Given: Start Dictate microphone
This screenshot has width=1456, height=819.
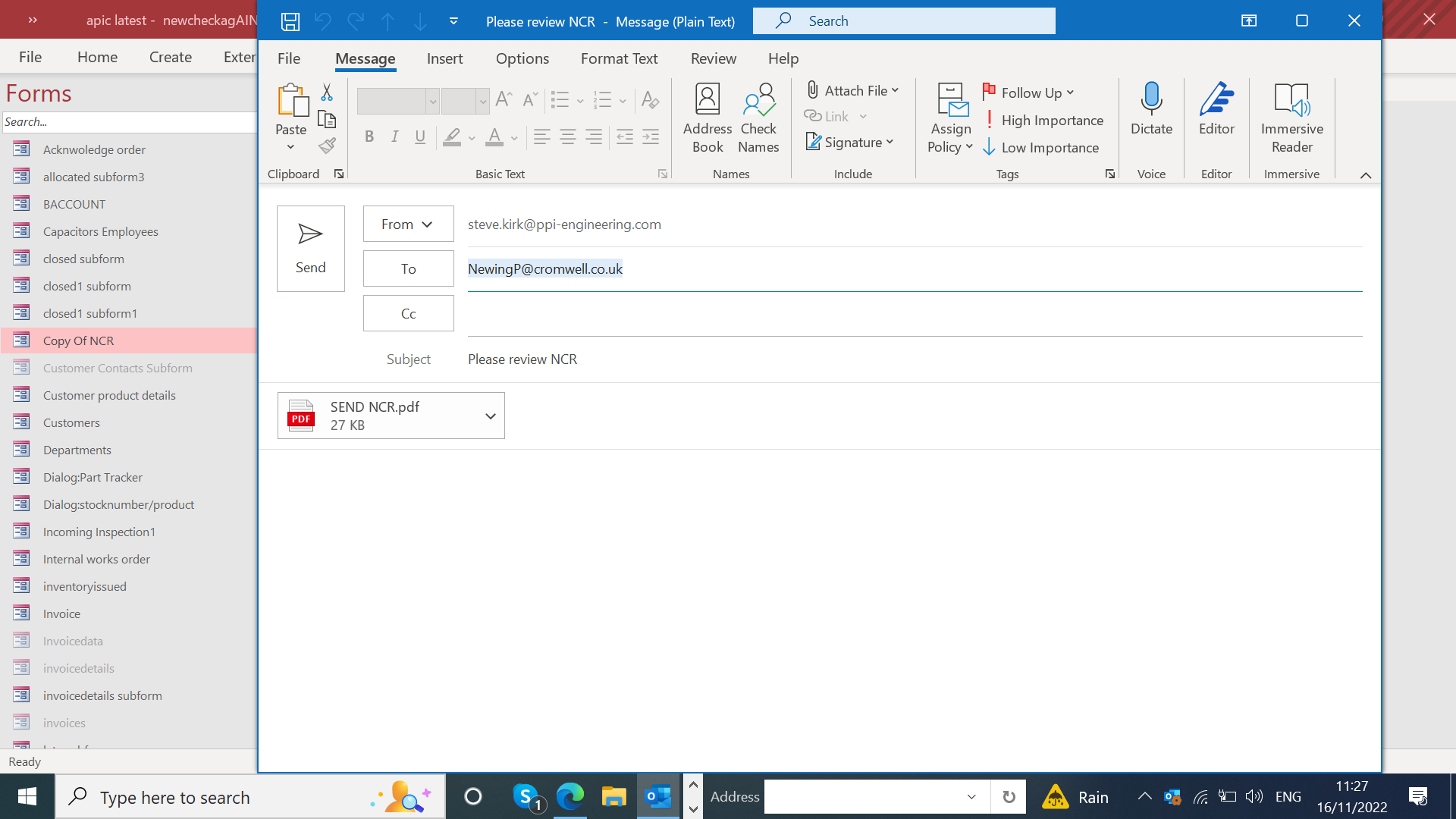Looking at the screenshot, I should point(1151,109).
